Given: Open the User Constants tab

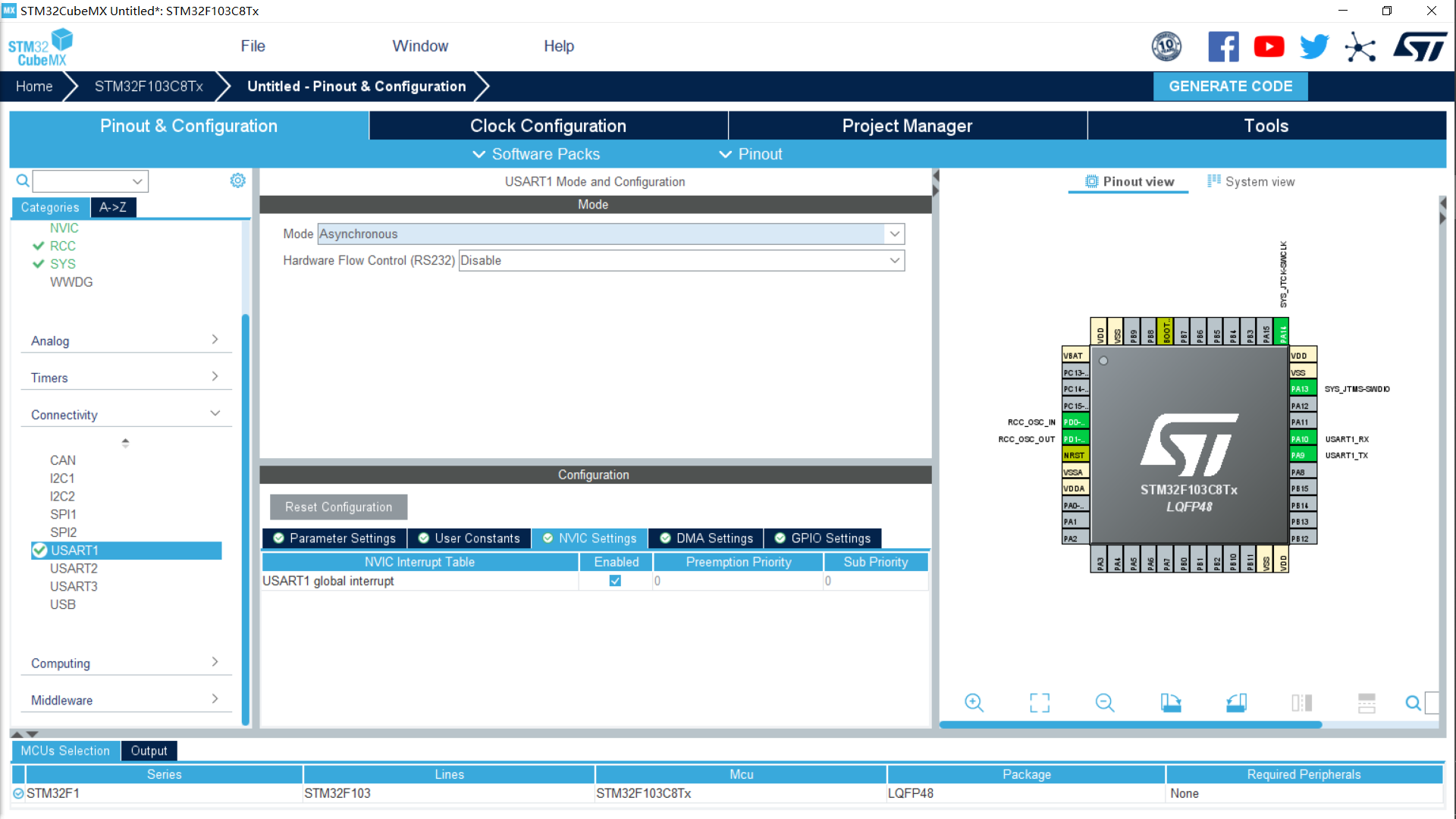Looking at the screenshot, I should (x=469, y=538).
